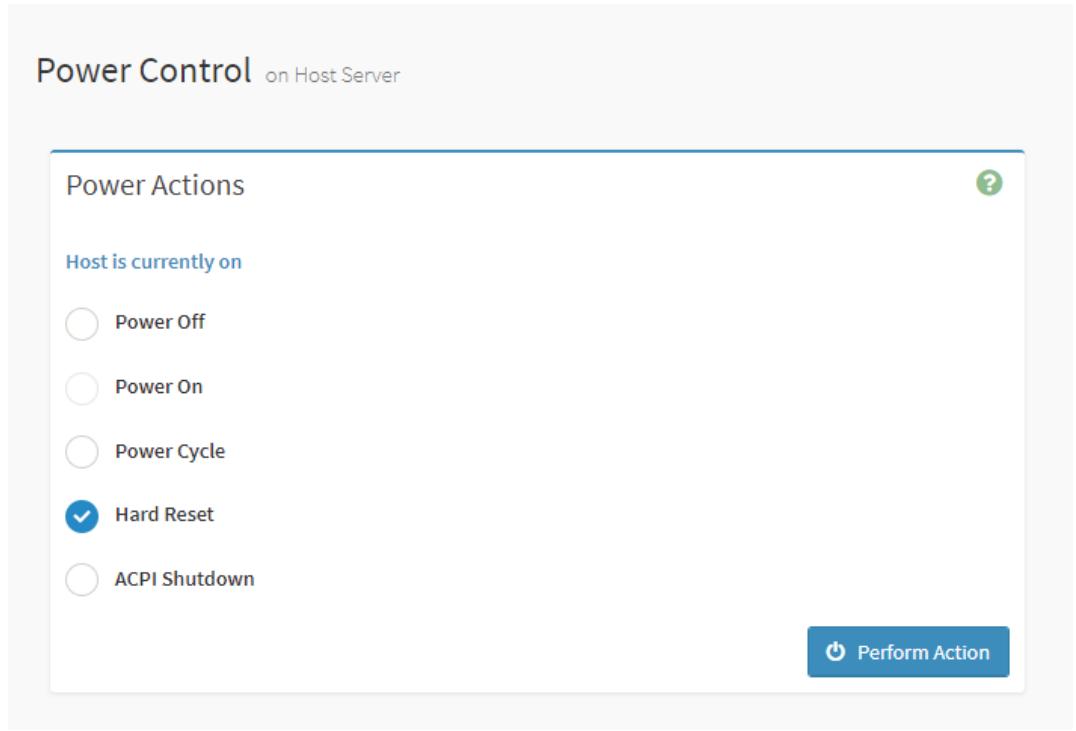Viewport: 1076px width, 731px height.
Task: Click the white checkmark in Hard Reset circle
Action: [x=82, y=516]
